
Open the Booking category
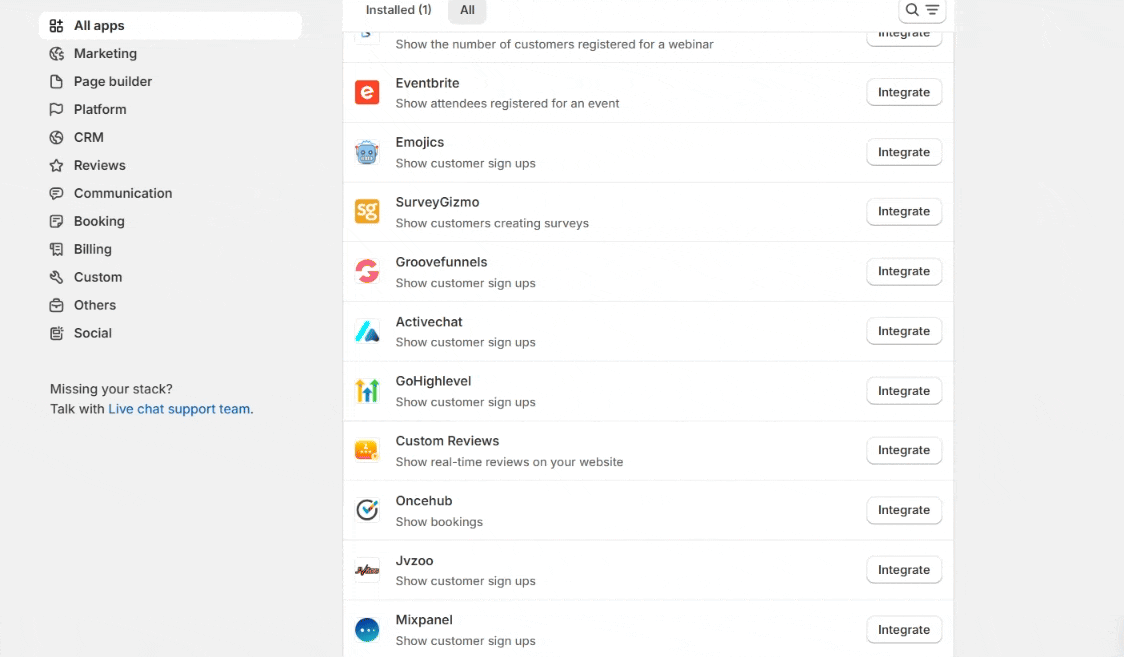click(170, 221)
